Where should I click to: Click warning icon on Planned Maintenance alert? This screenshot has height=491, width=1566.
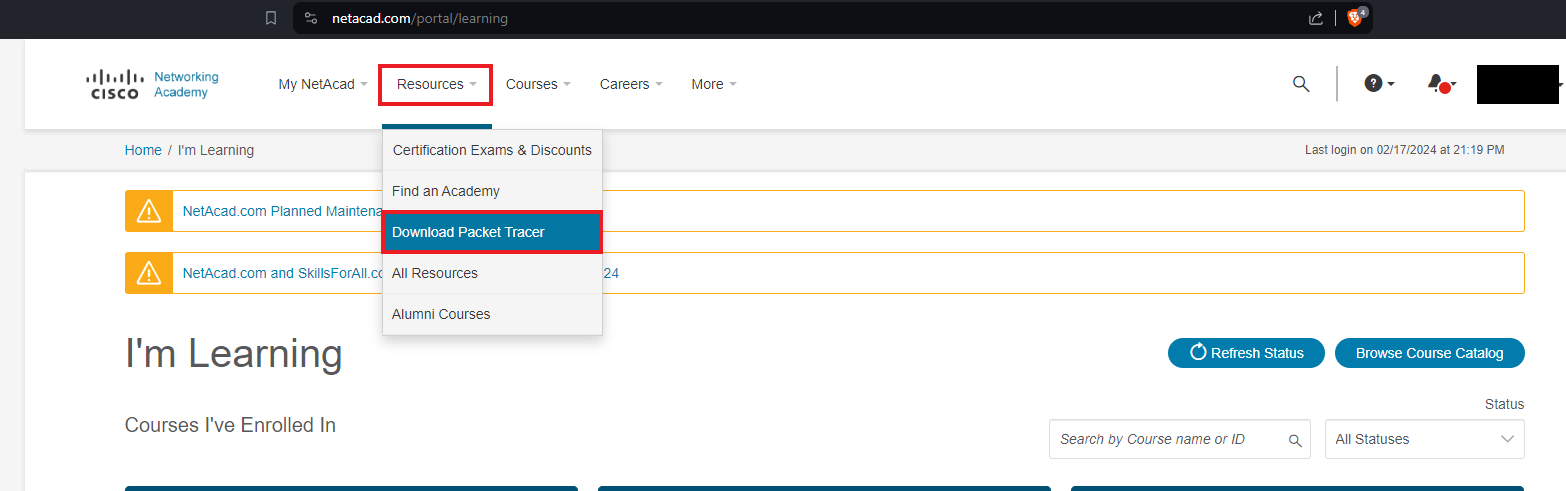(149, 211)
